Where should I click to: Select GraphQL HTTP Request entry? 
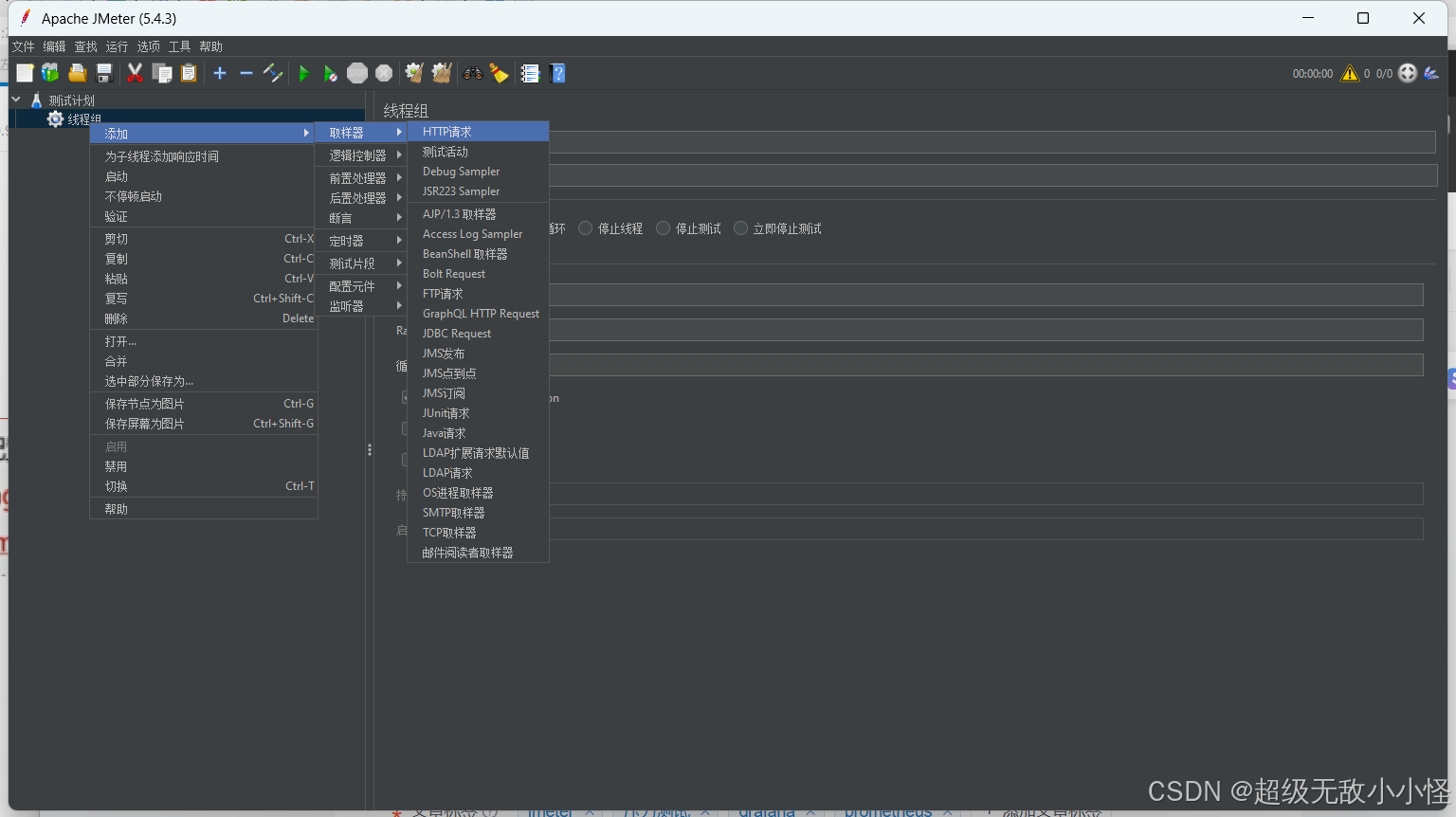479,314
